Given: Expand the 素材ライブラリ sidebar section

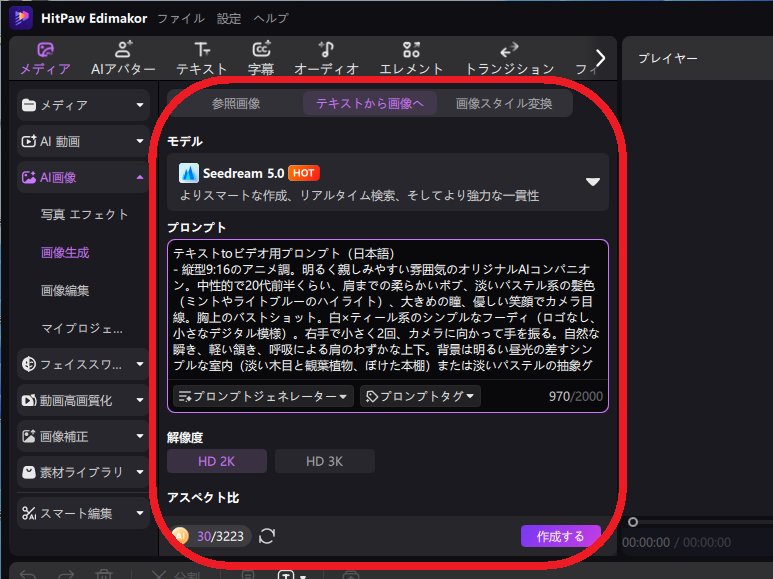Looking at the screenshot, I should click(x=83, y=472).
